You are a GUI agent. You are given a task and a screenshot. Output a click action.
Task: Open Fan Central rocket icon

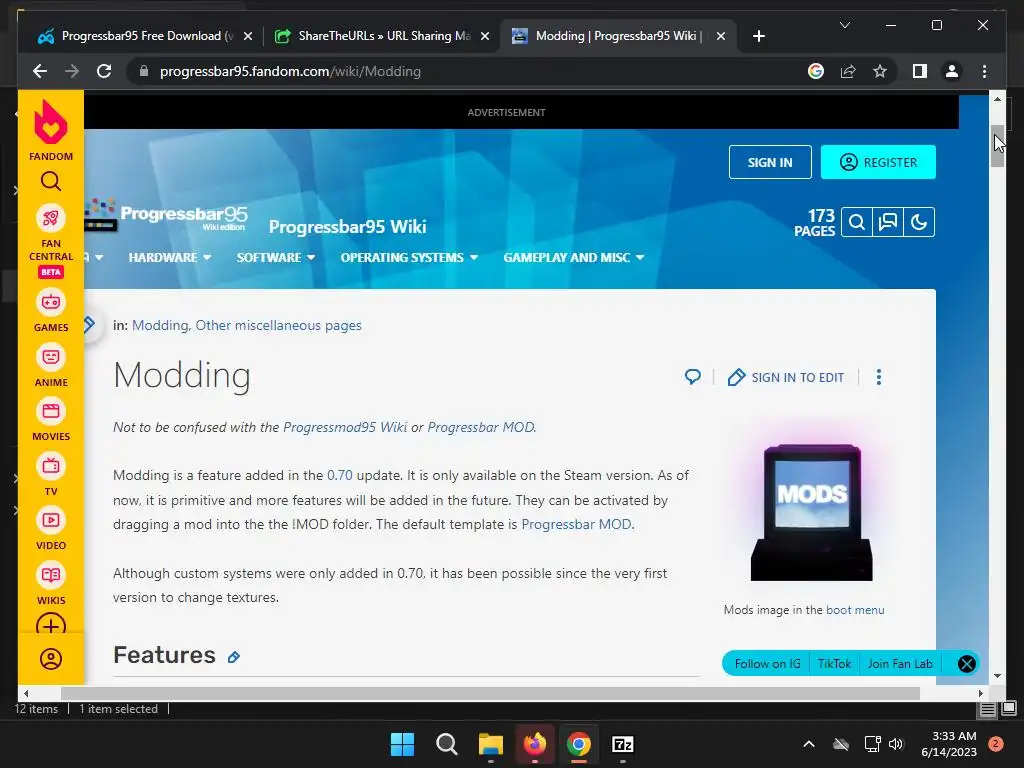(51, 218)
